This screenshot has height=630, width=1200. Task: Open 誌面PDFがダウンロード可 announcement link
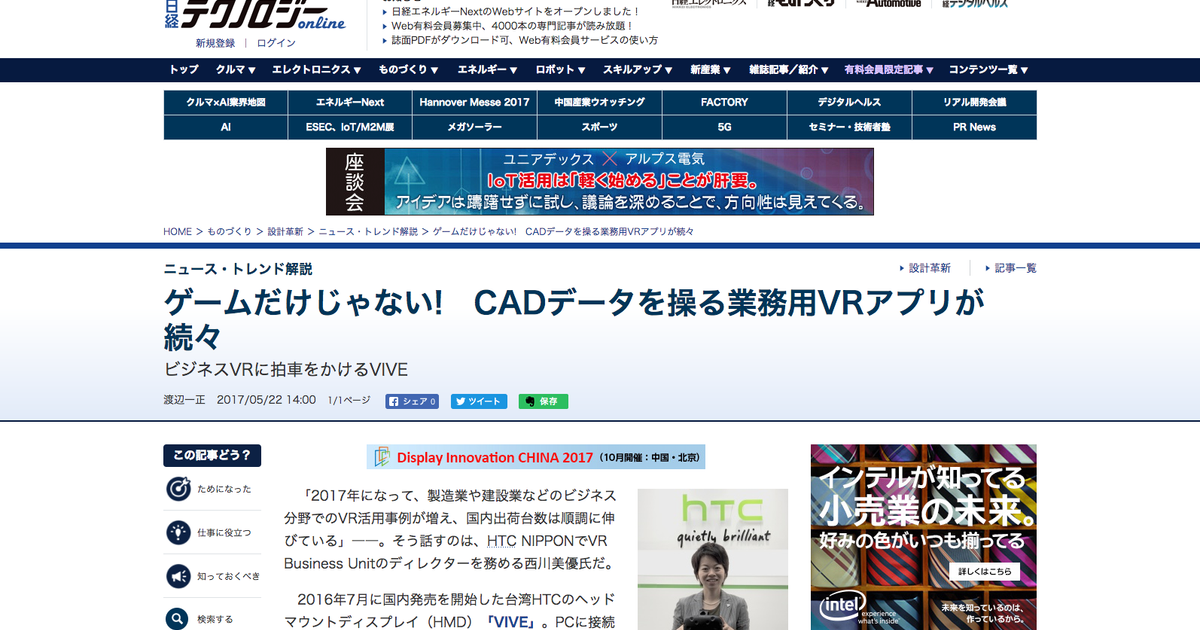pyautogui.click(x=525, y=40)
